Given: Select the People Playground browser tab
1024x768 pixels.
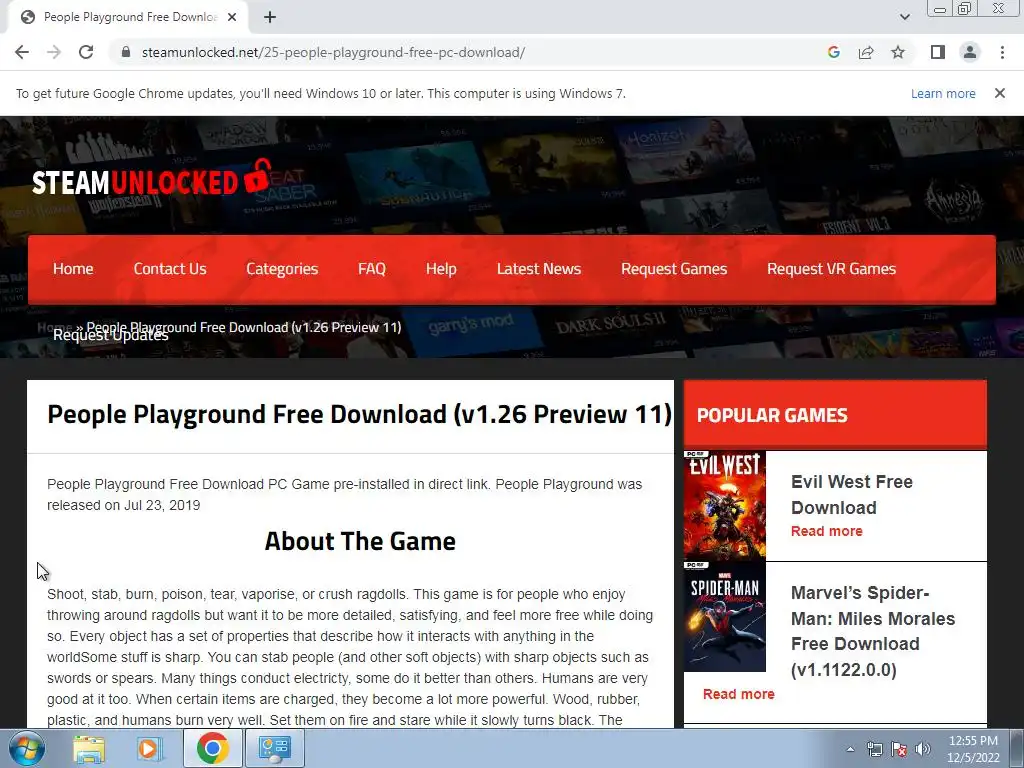Looking at the screenshot, I should [x=127, y=18].
